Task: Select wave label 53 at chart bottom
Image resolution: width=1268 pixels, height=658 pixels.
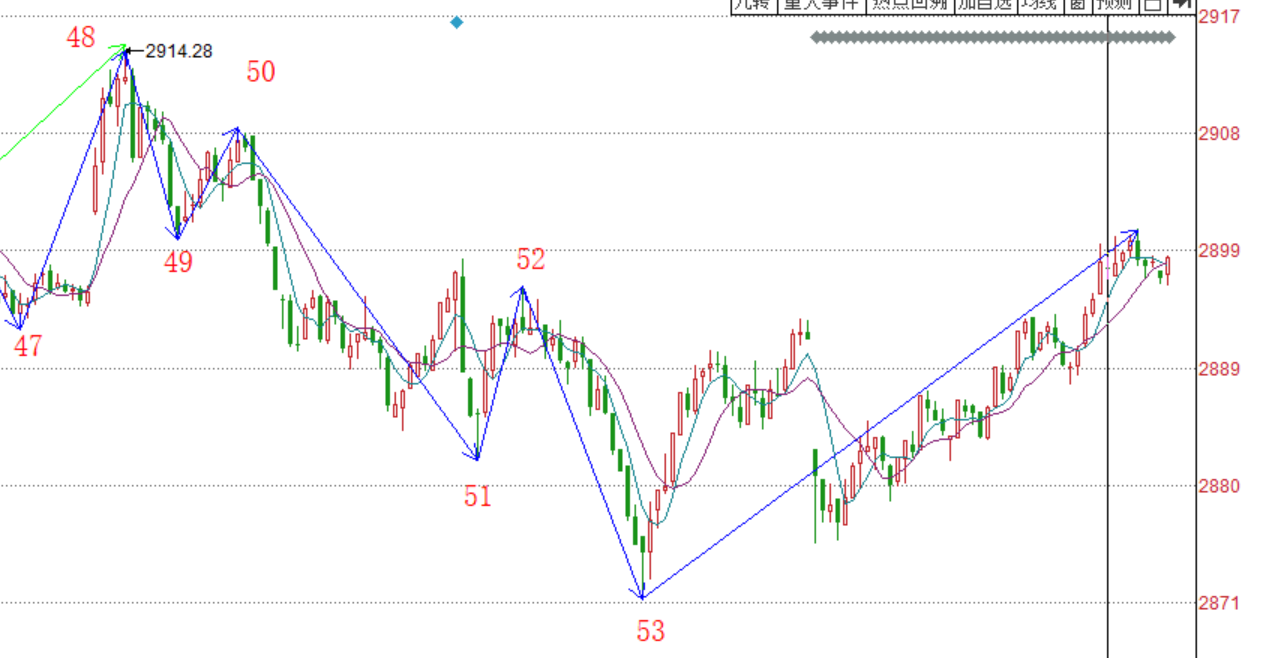Action: [650, 631]
